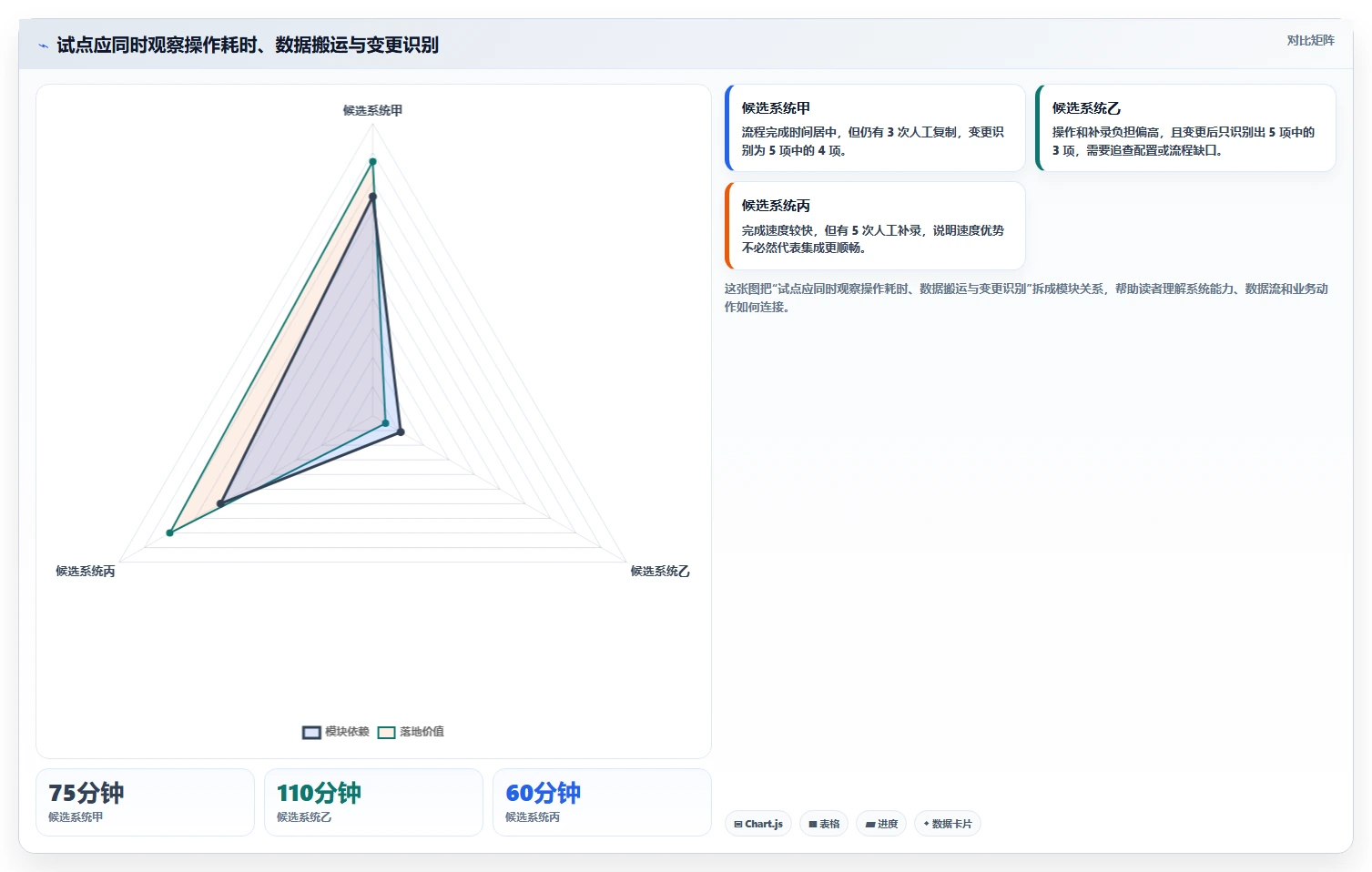Screen dimensions: 1372x872
Task: Click the 60分钟 metric card
Action: 602,802
